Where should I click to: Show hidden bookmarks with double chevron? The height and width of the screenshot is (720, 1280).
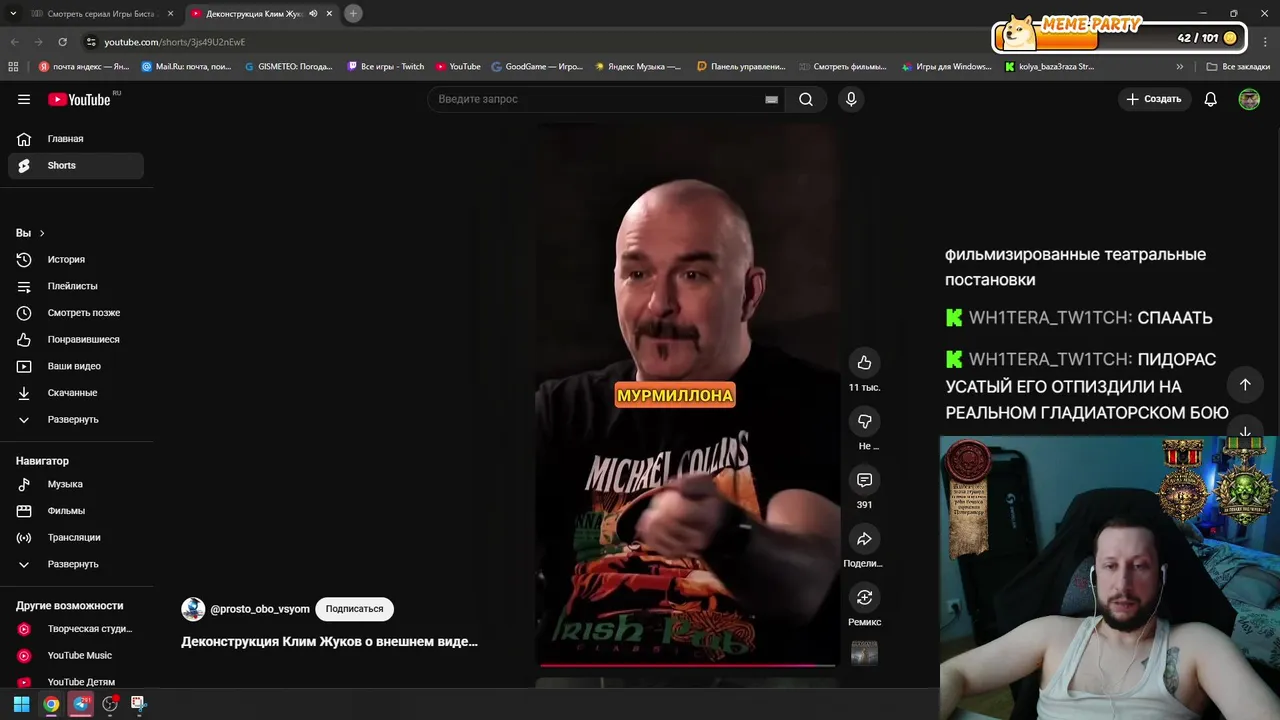1180,67
